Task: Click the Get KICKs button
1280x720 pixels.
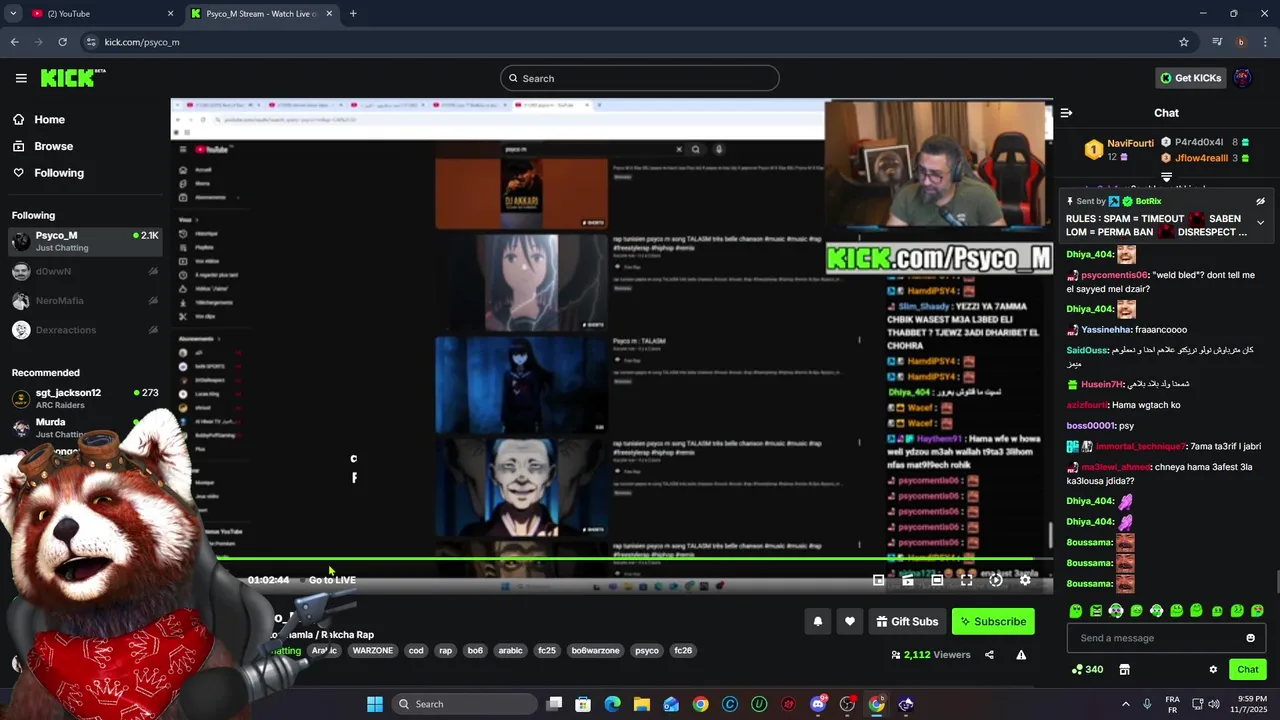Action: coord(1190,78)
